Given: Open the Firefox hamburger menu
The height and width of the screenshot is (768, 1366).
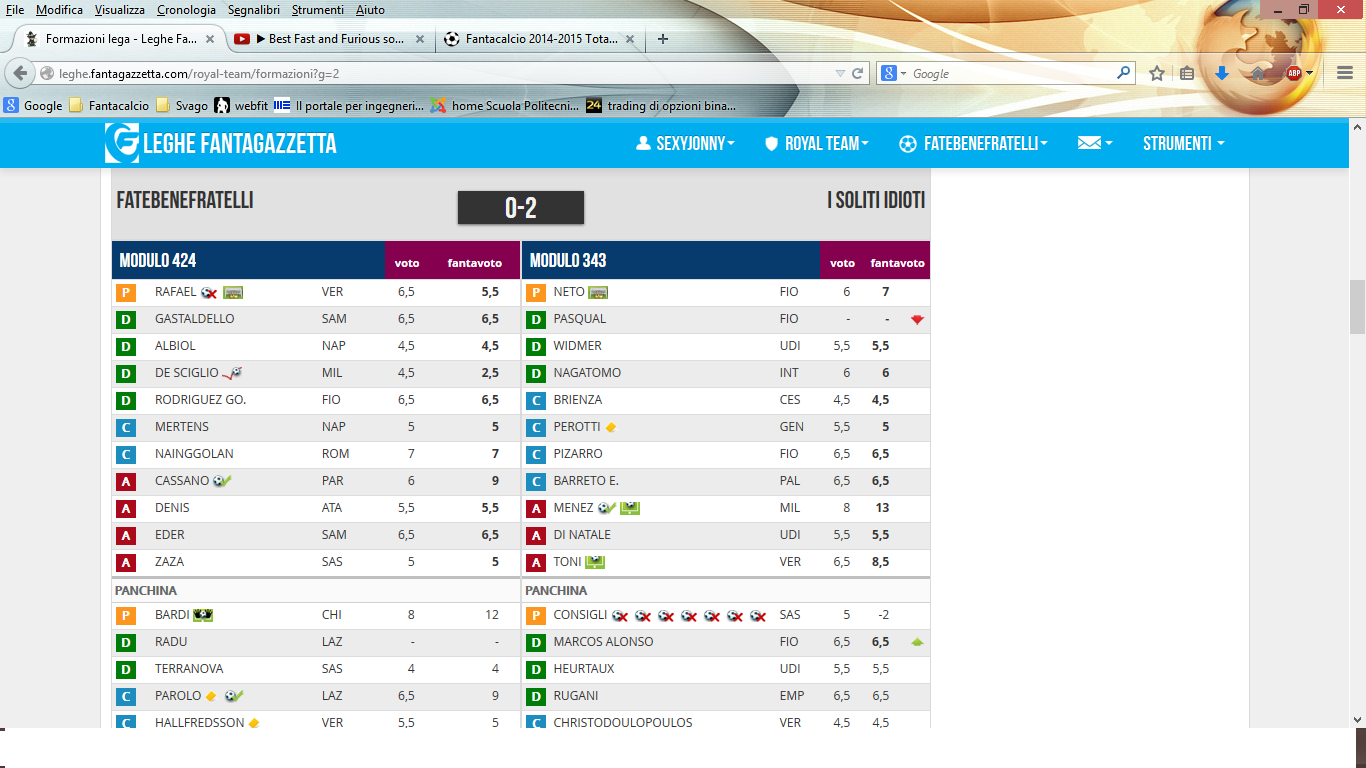Looking at the screenshot, I should [1345, 73].
